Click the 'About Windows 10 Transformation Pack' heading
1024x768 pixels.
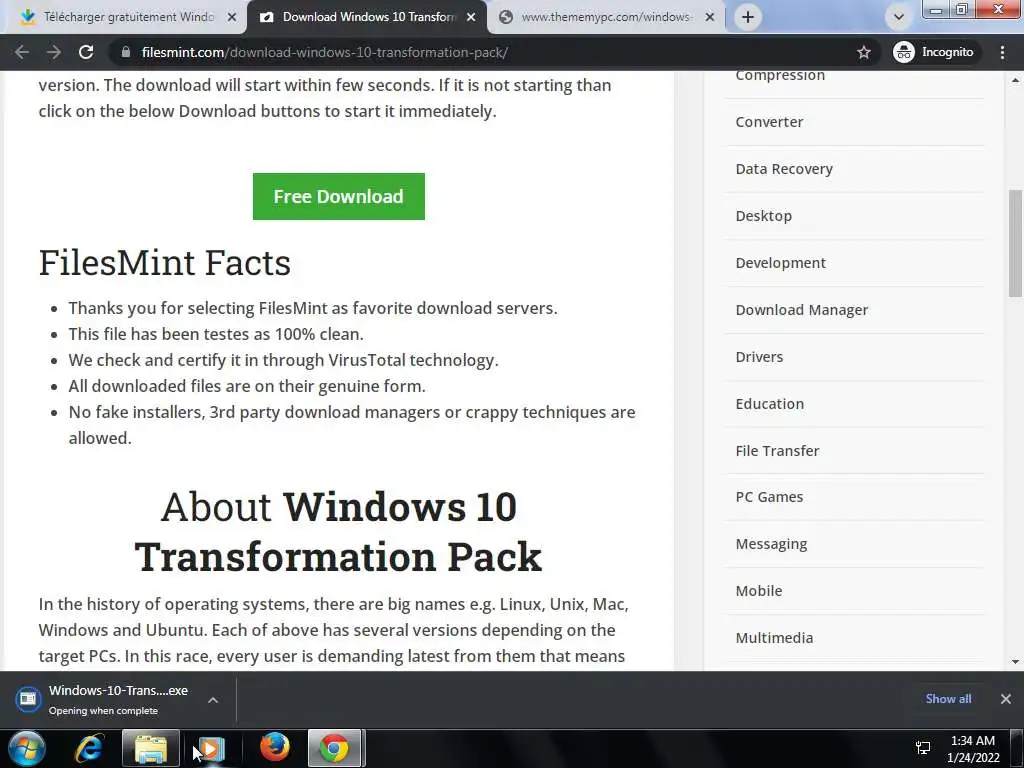coord(338,532)
